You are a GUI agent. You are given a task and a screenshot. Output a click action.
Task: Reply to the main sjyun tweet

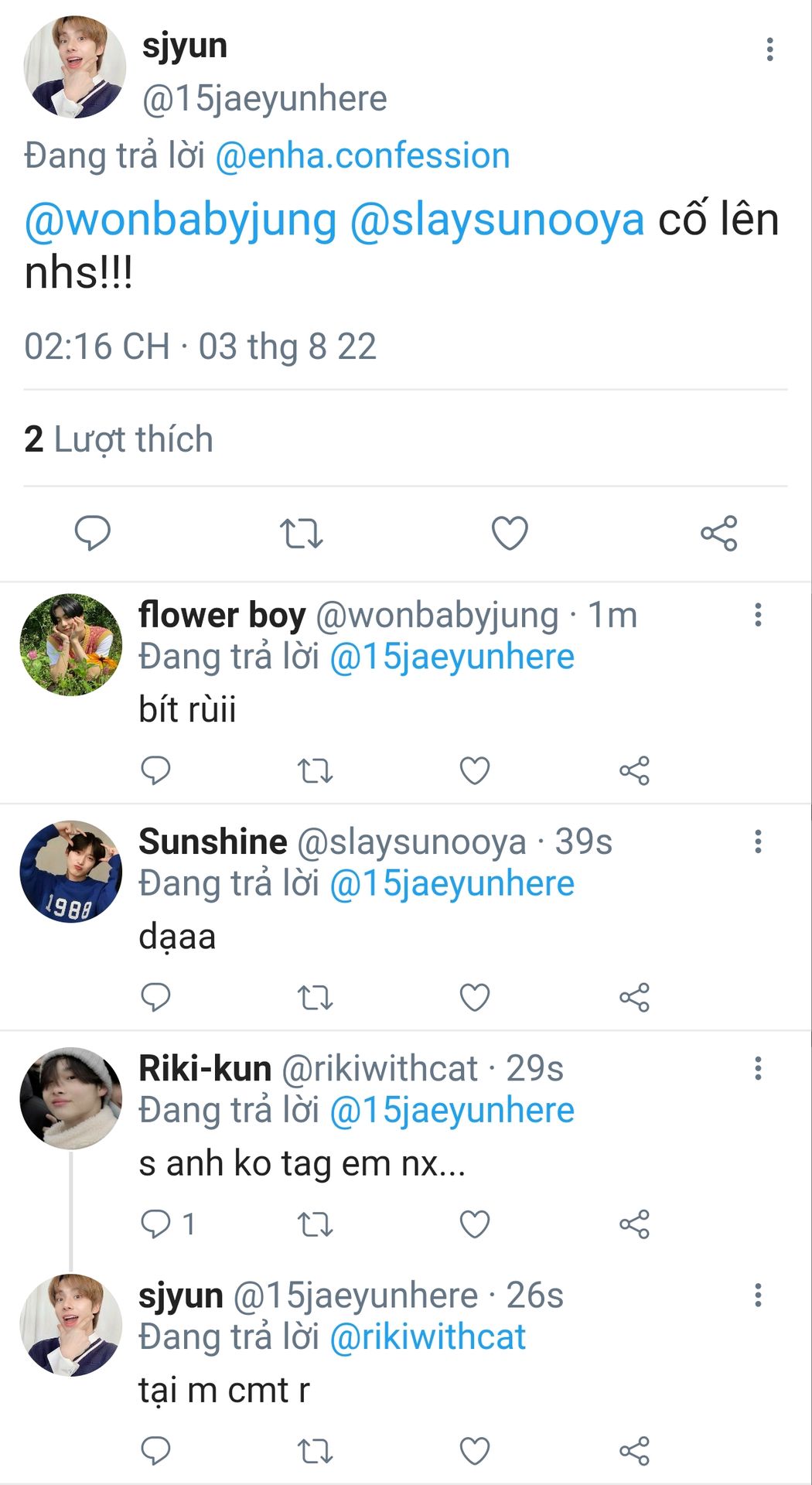[93, 533]
